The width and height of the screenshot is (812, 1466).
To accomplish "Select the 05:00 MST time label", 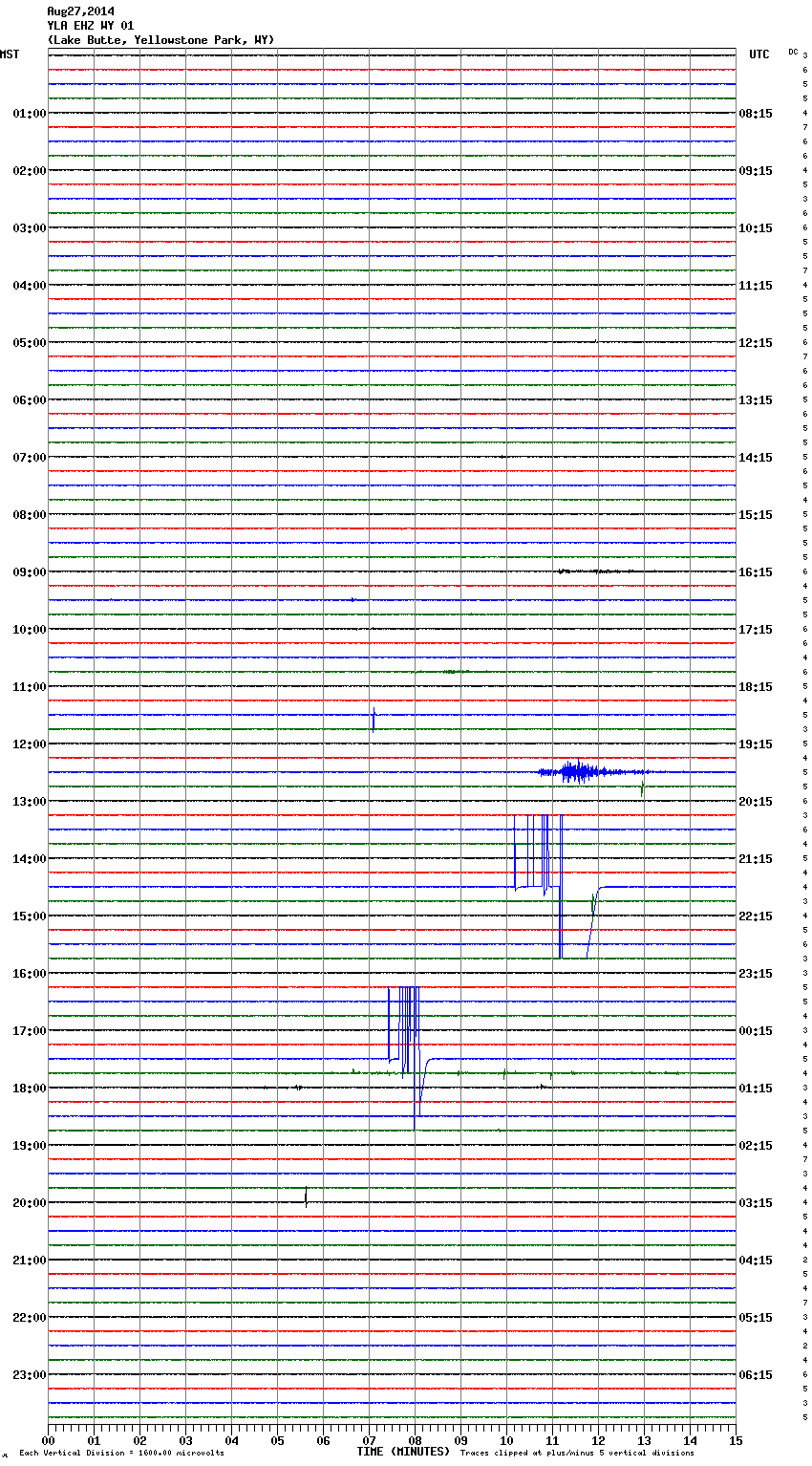I will click(30, 343).
